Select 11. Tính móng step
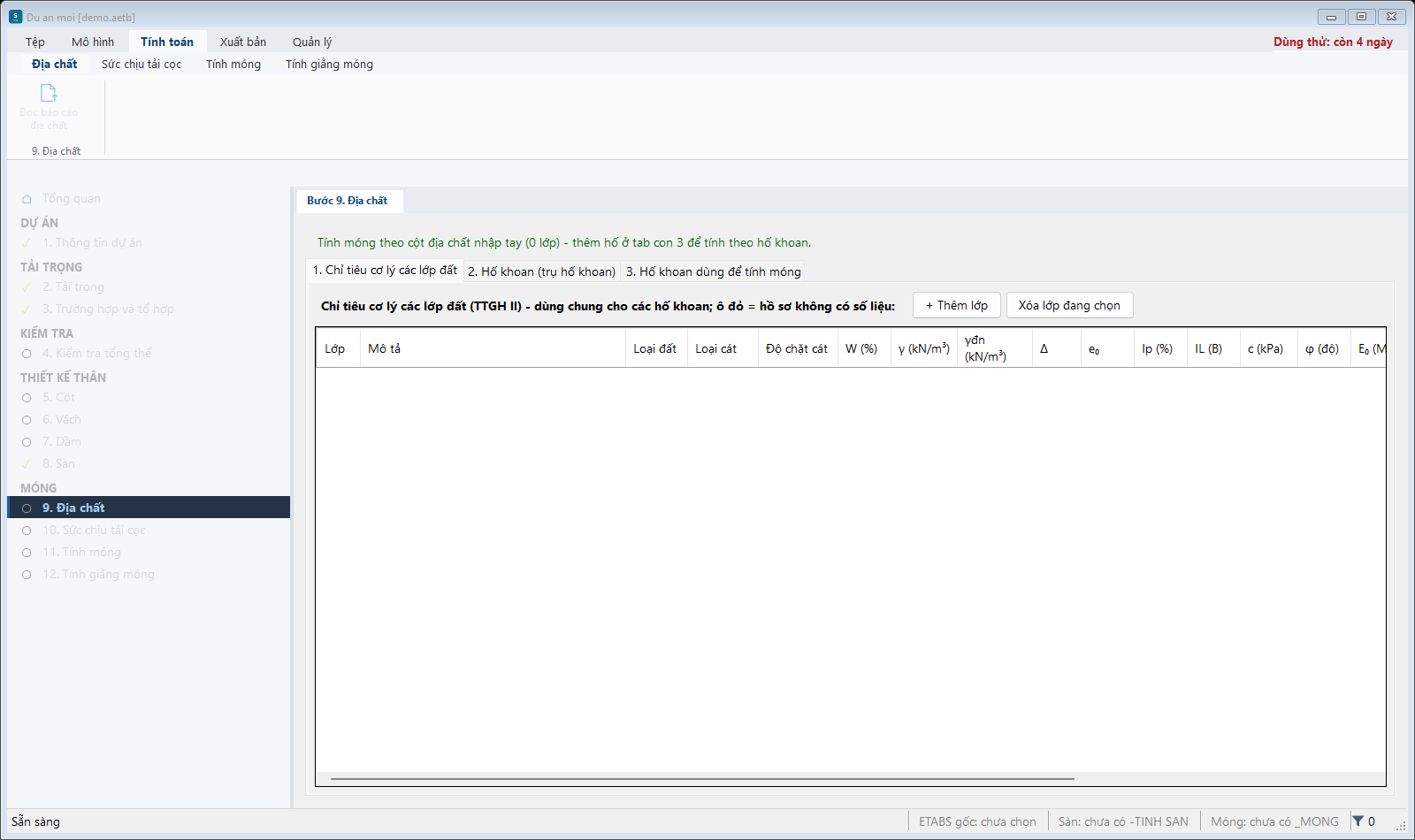This screenshot has height=840, width=1415. point(149,552)
